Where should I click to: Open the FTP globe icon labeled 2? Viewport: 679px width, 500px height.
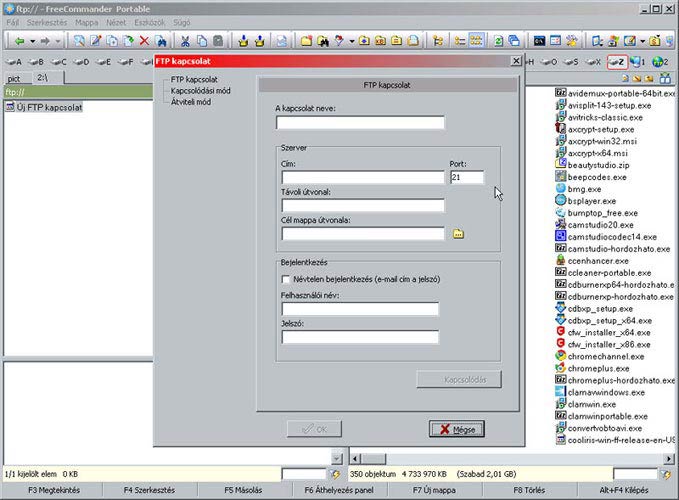660,62
